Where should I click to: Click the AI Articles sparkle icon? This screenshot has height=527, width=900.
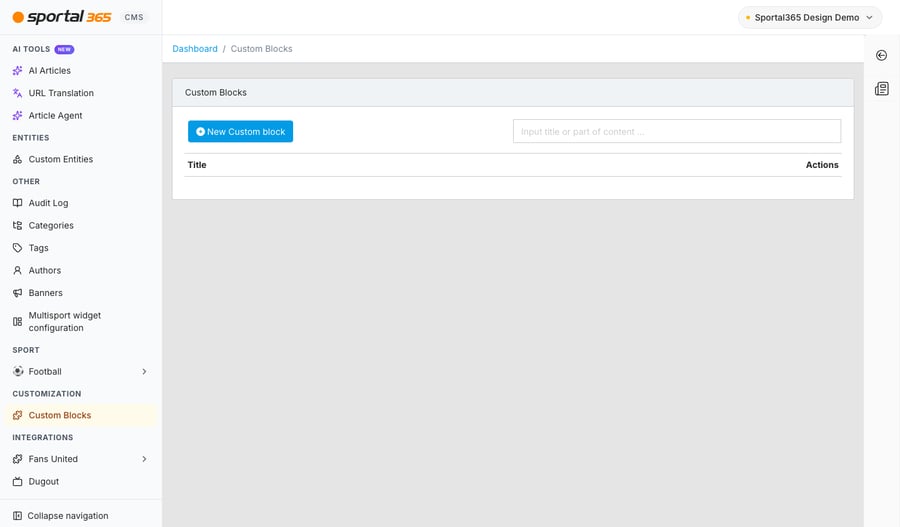click(18, 71)
